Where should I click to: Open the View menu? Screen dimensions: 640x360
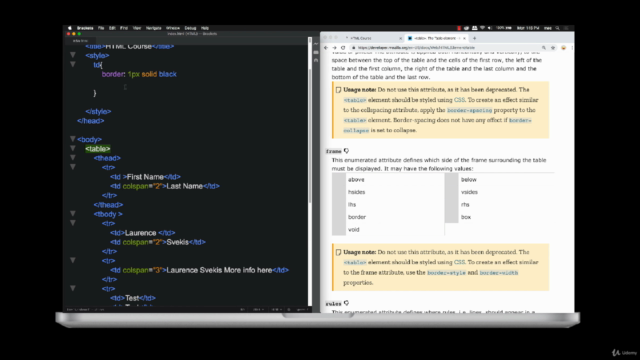(x=137, y=28)
